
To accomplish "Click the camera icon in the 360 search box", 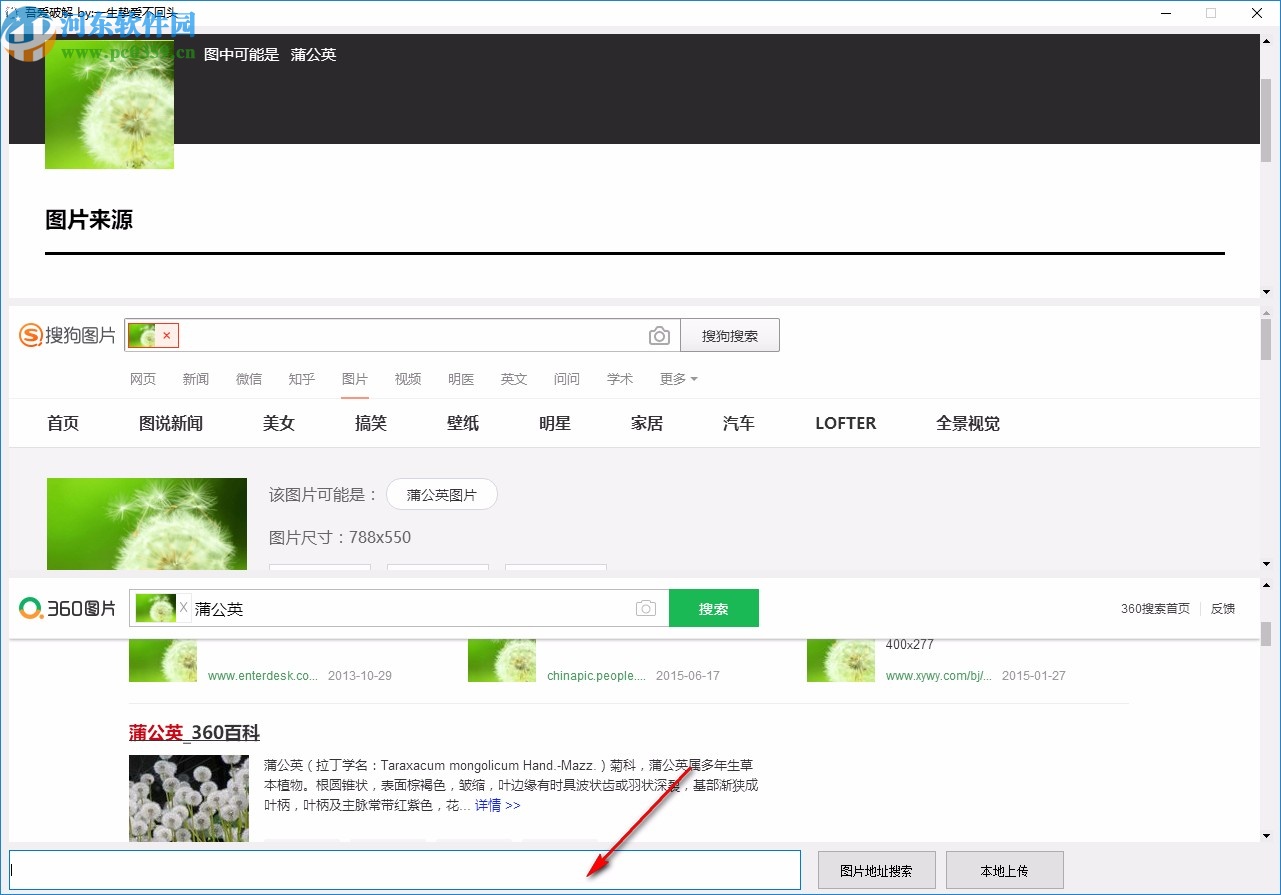I will coord(645,607).
